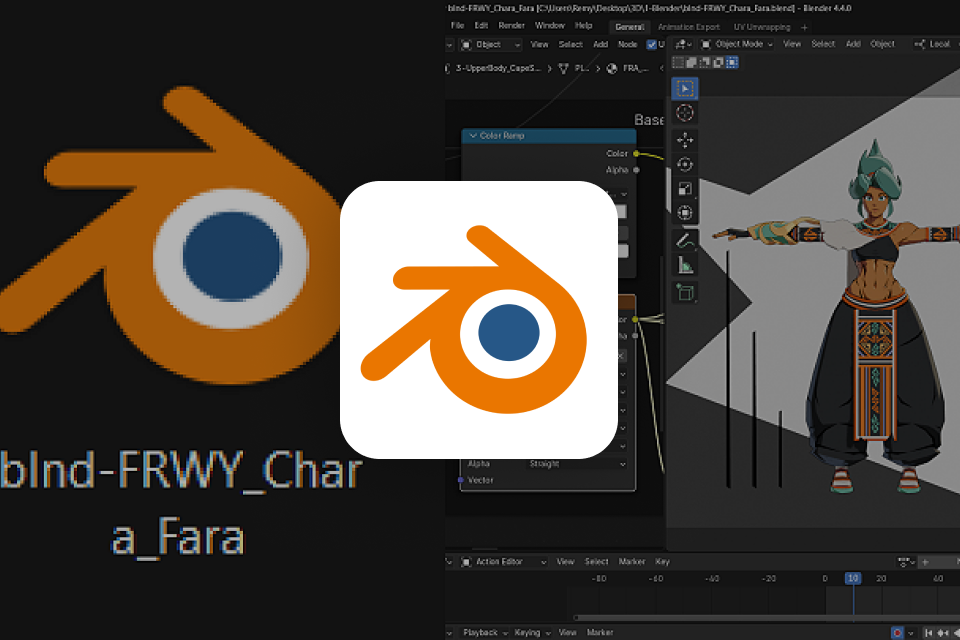
Task: Open the 3D viewport Object menu
Action: click(x=882, y=44)
